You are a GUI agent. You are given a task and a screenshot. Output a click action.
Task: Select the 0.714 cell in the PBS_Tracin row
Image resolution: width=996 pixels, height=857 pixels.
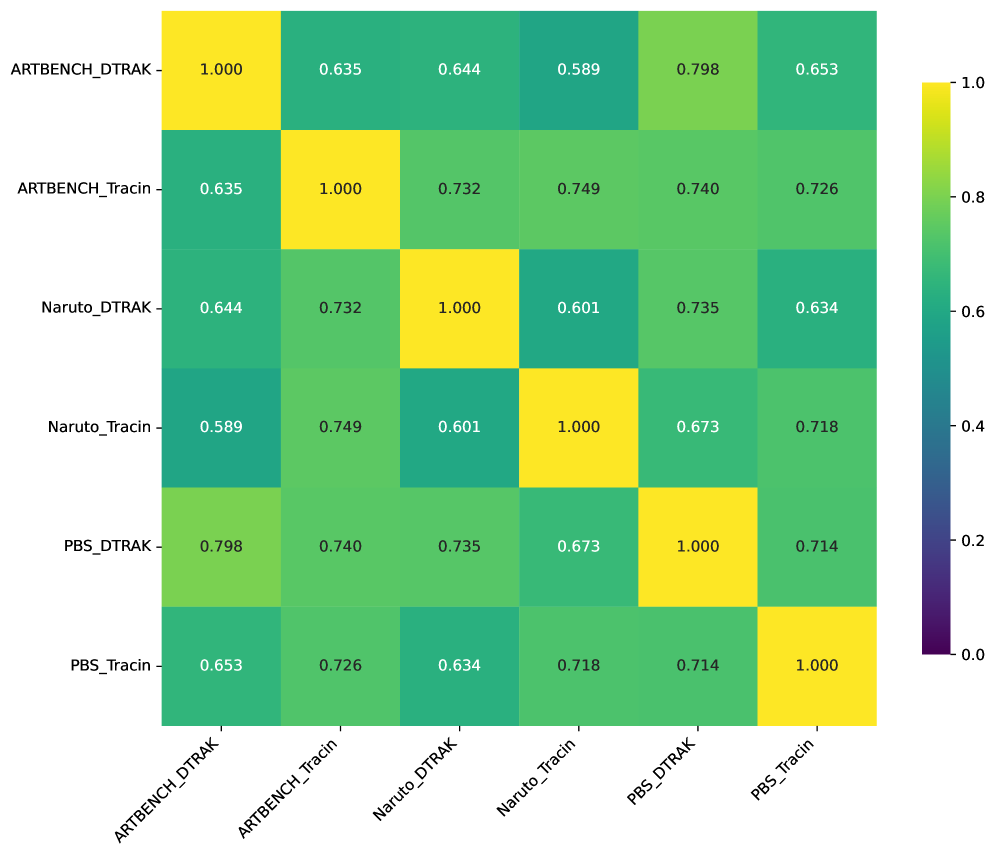coord(697,665)
